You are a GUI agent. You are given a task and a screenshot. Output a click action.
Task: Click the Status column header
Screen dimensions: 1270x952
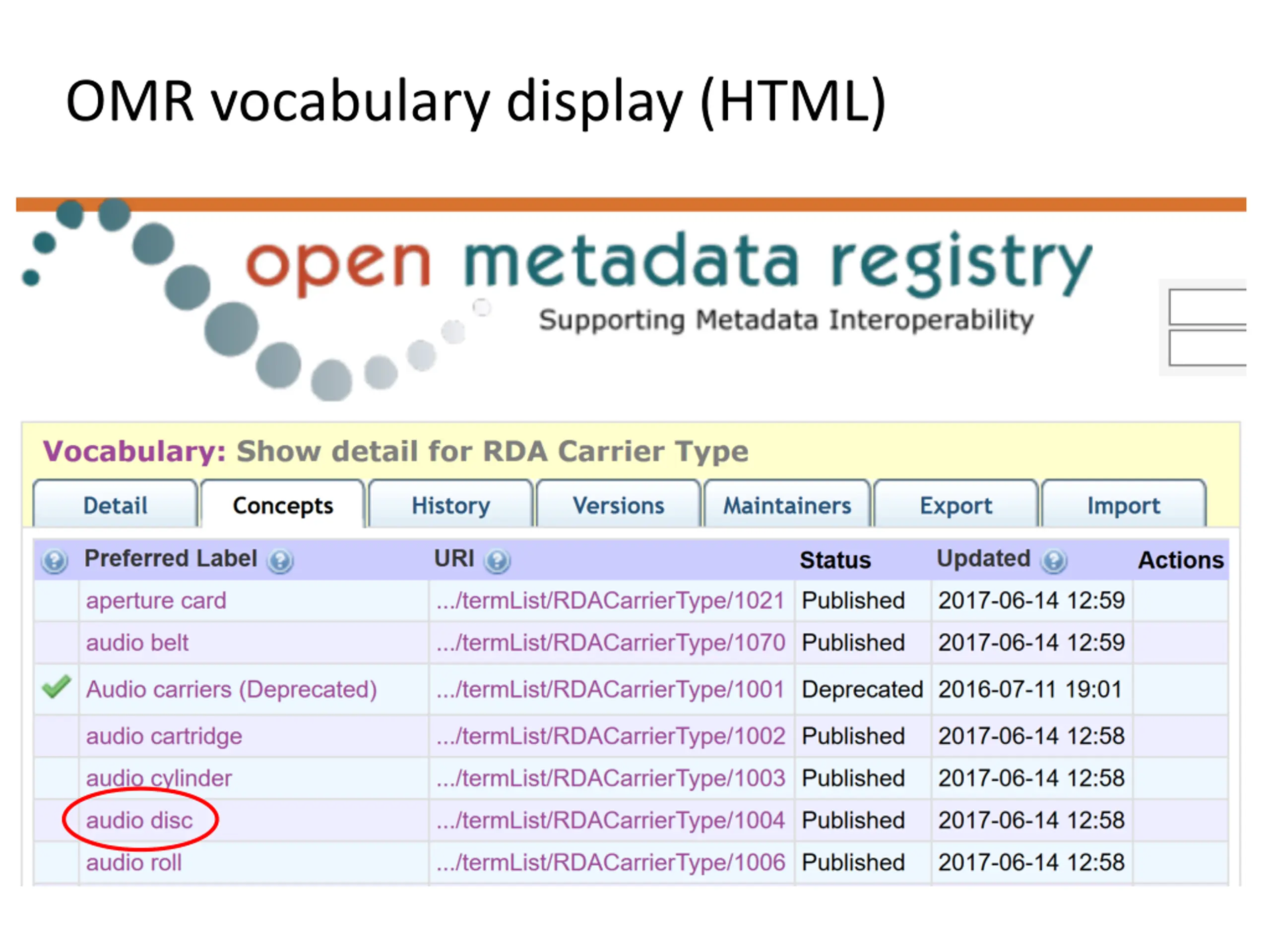point(835,560)
